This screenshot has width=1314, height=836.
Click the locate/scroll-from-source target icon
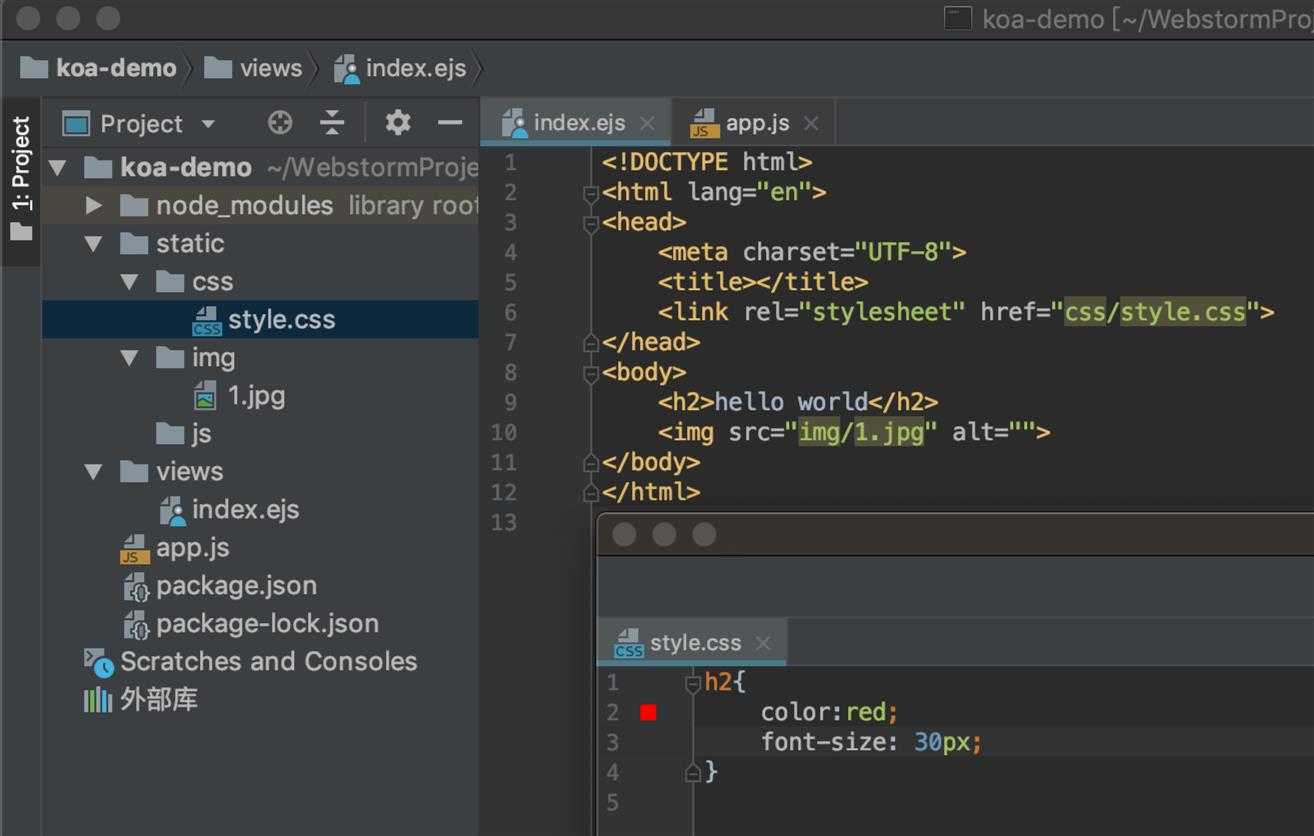coord(280,123)
